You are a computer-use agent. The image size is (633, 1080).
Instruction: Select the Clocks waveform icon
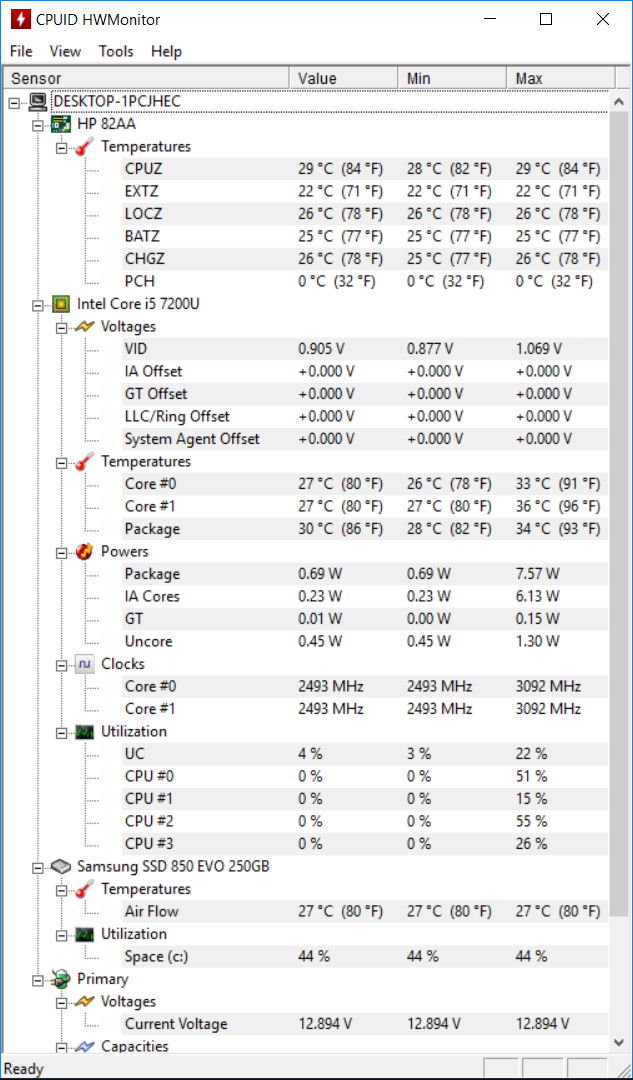85,664
